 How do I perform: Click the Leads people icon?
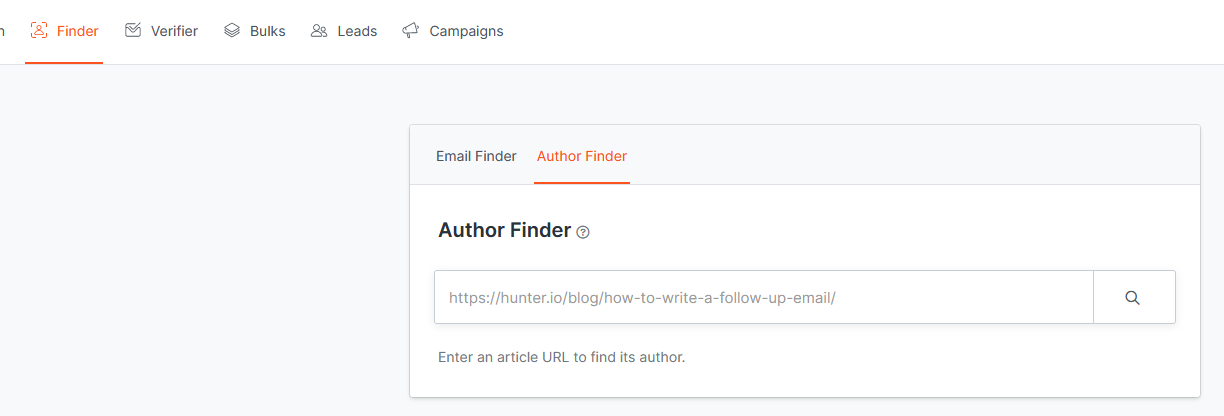pyautogui.click(x=319, y=31)
